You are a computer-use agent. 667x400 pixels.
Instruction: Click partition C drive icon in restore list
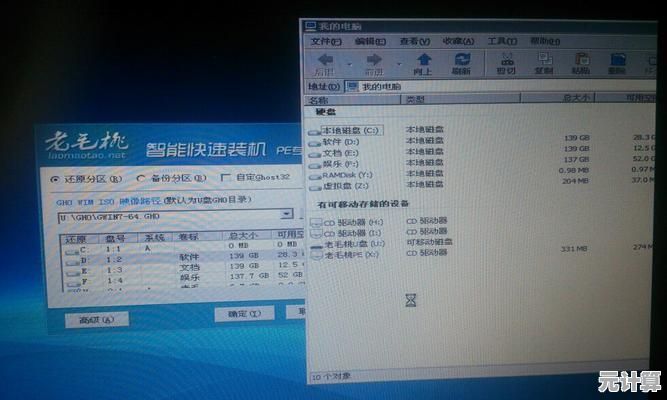click(x=72, y=251)
